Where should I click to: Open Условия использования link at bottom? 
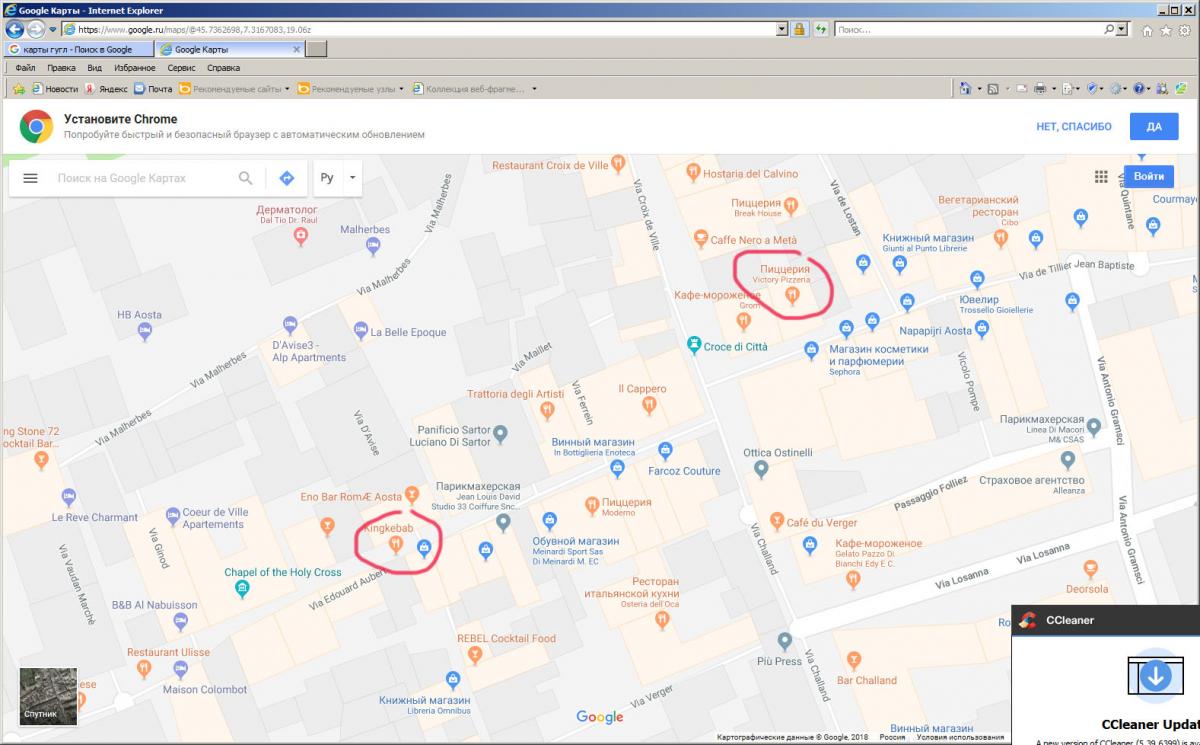click(960, 738)
